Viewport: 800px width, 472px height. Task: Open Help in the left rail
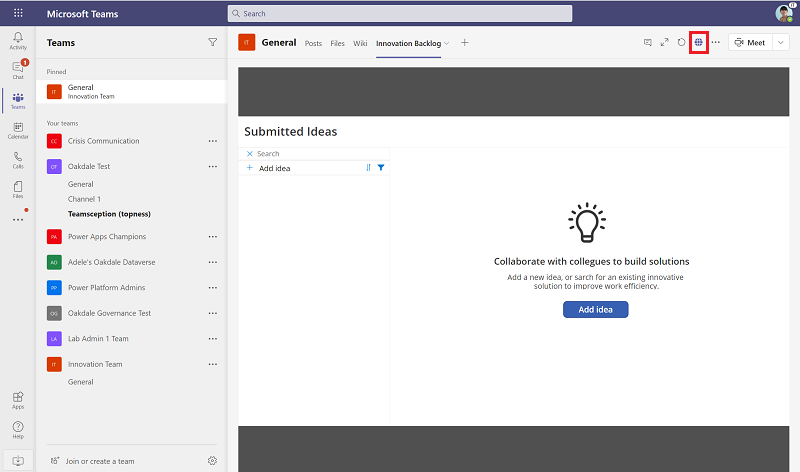18,430
